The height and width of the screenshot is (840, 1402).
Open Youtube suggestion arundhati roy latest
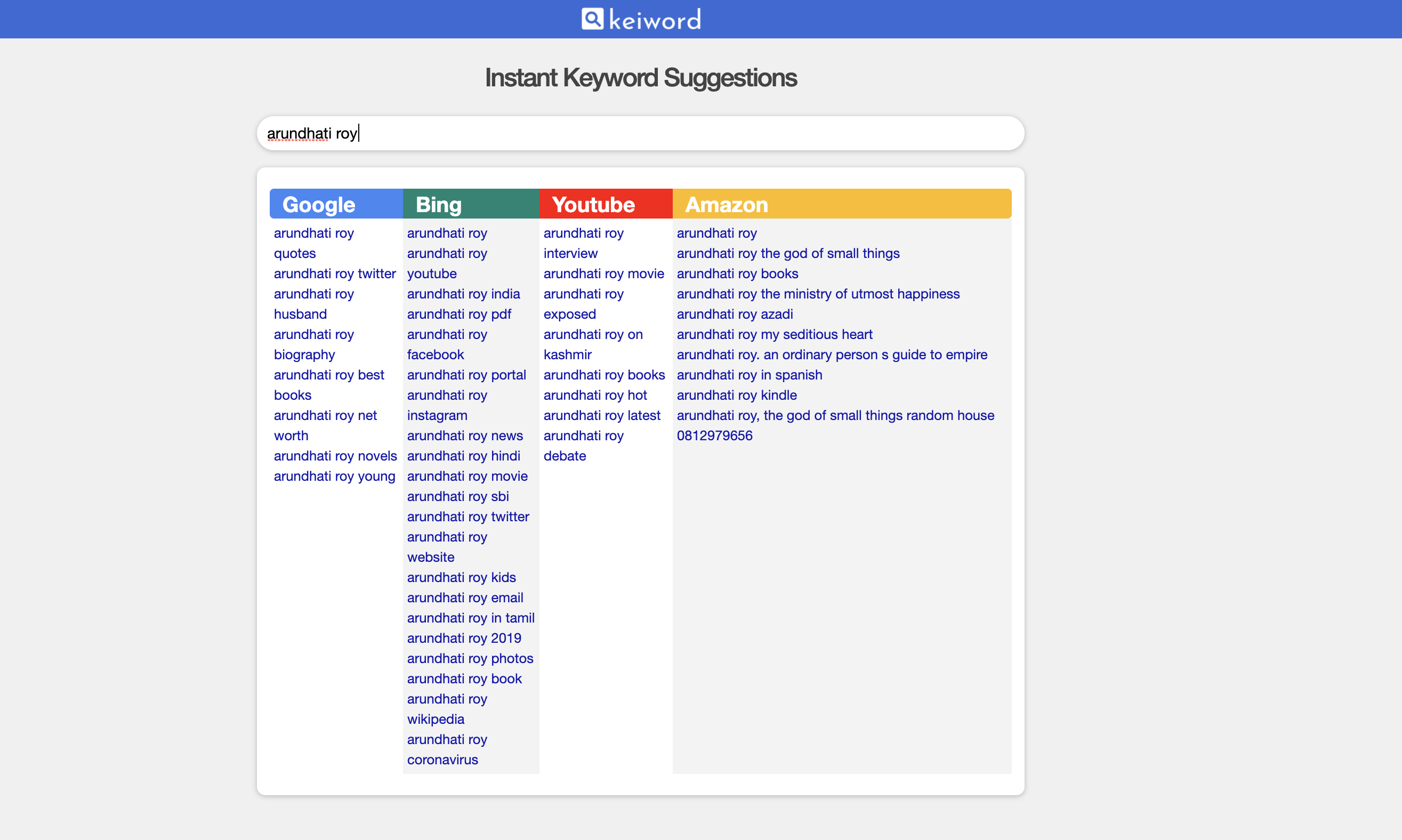point(602,416)
